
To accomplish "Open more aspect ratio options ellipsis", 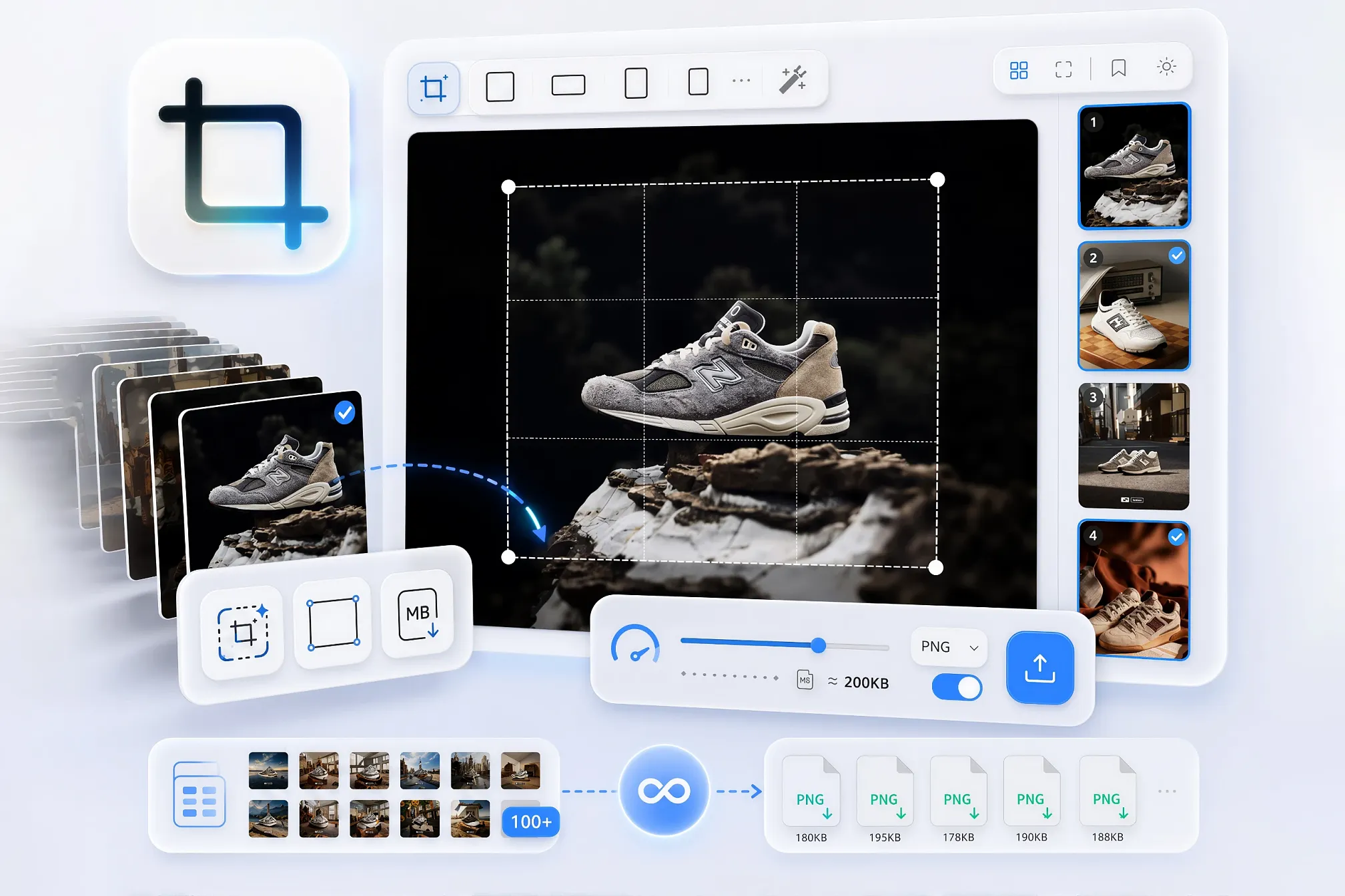I will [741, 81].
